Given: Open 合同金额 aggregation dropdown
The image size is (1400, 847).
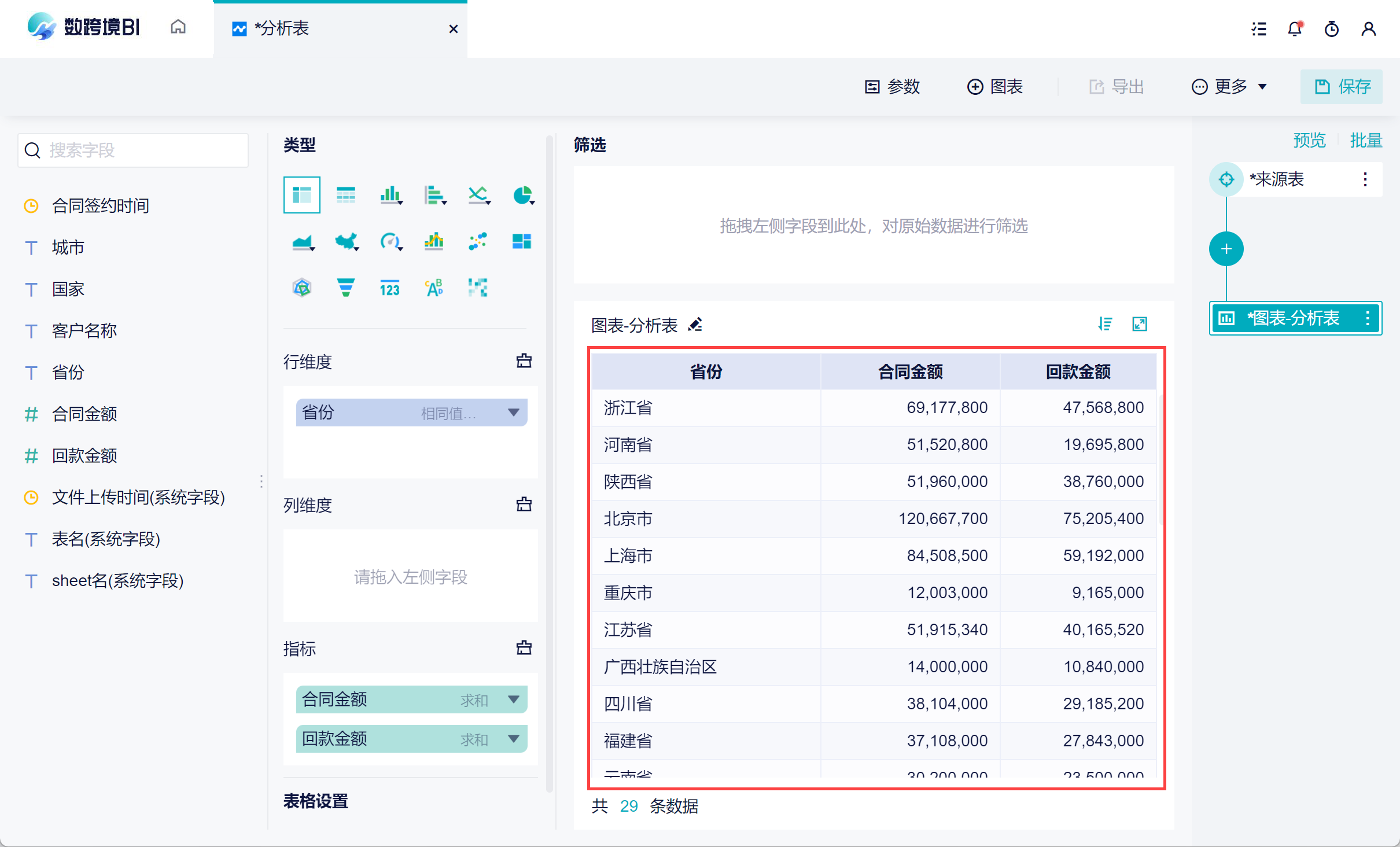Looking at the screenshot, I should coord(513,699).
